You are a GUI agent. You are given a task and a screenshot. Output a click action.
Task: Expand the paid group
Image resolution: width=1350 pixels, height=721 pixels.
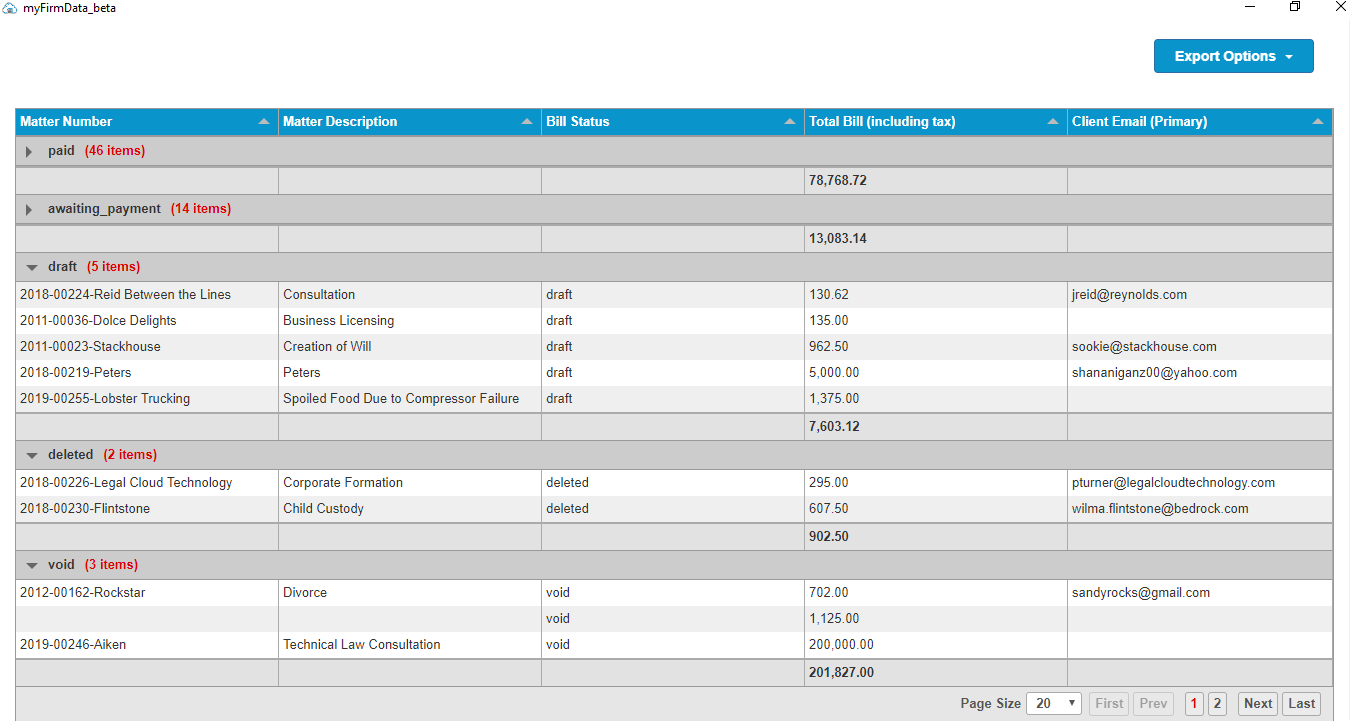[30, 152]
